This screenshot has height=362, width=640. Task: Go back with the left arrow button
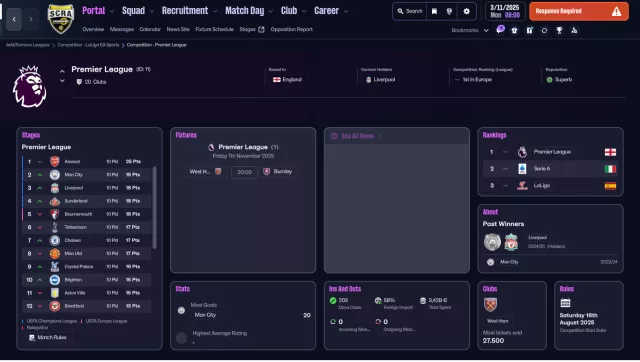click(x=14, y=19)
